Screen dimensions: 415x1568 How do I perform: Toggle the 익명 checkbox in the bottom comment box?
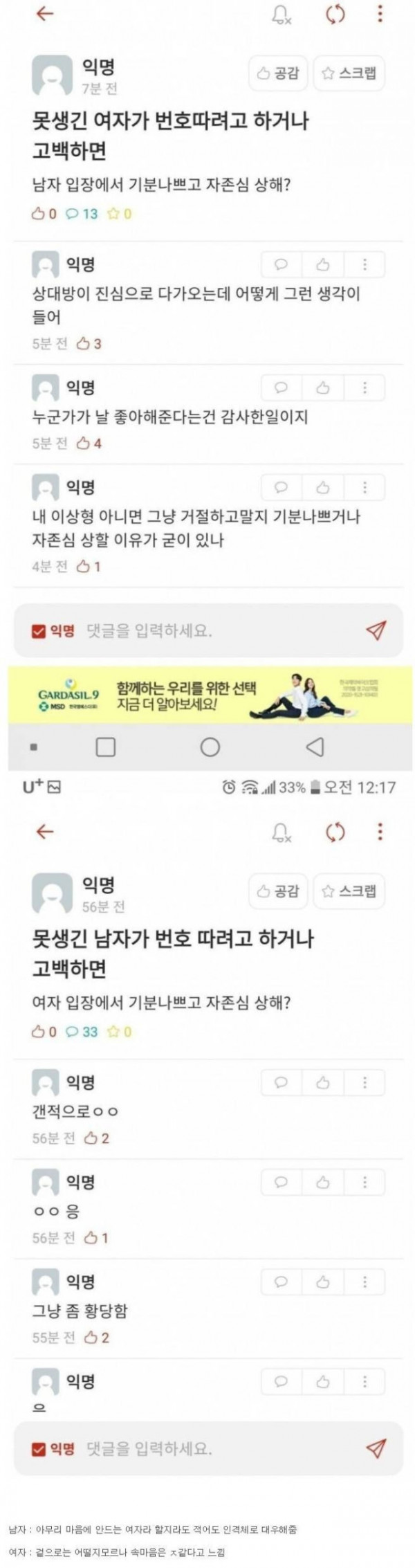(39, 1449)
